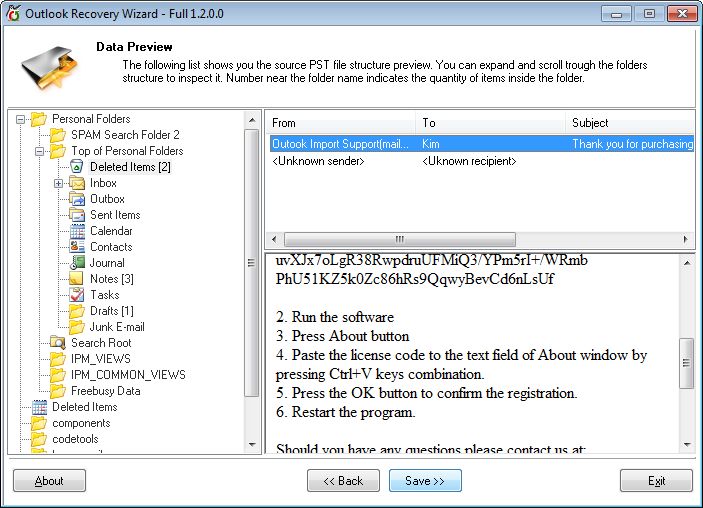The width and height of the screenshot is (703, 508).
Task: Sort messages by the To column
Action: point(491,123)
